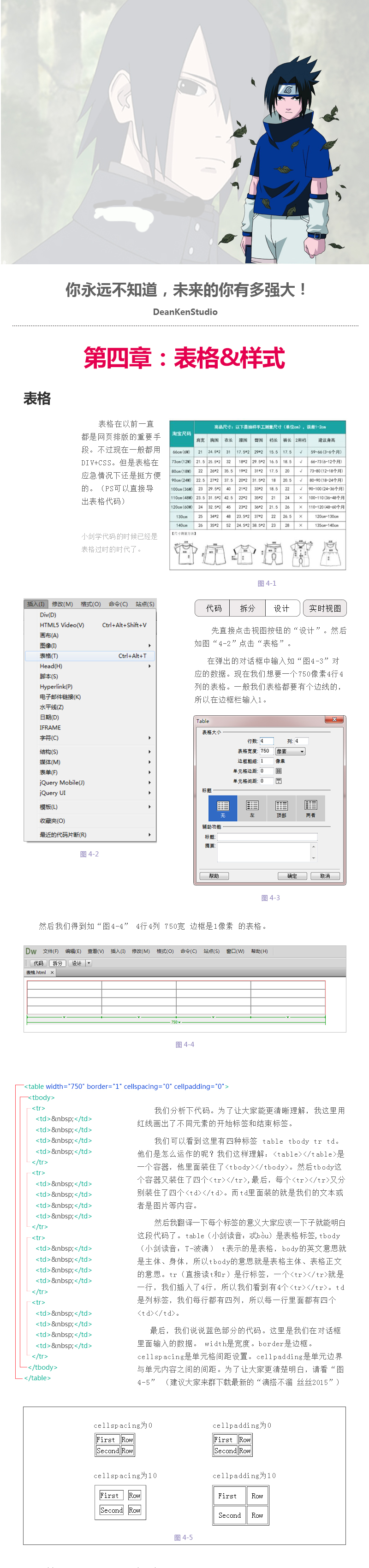Click the closing "</tbody>" code line

tap(42, 1367)
